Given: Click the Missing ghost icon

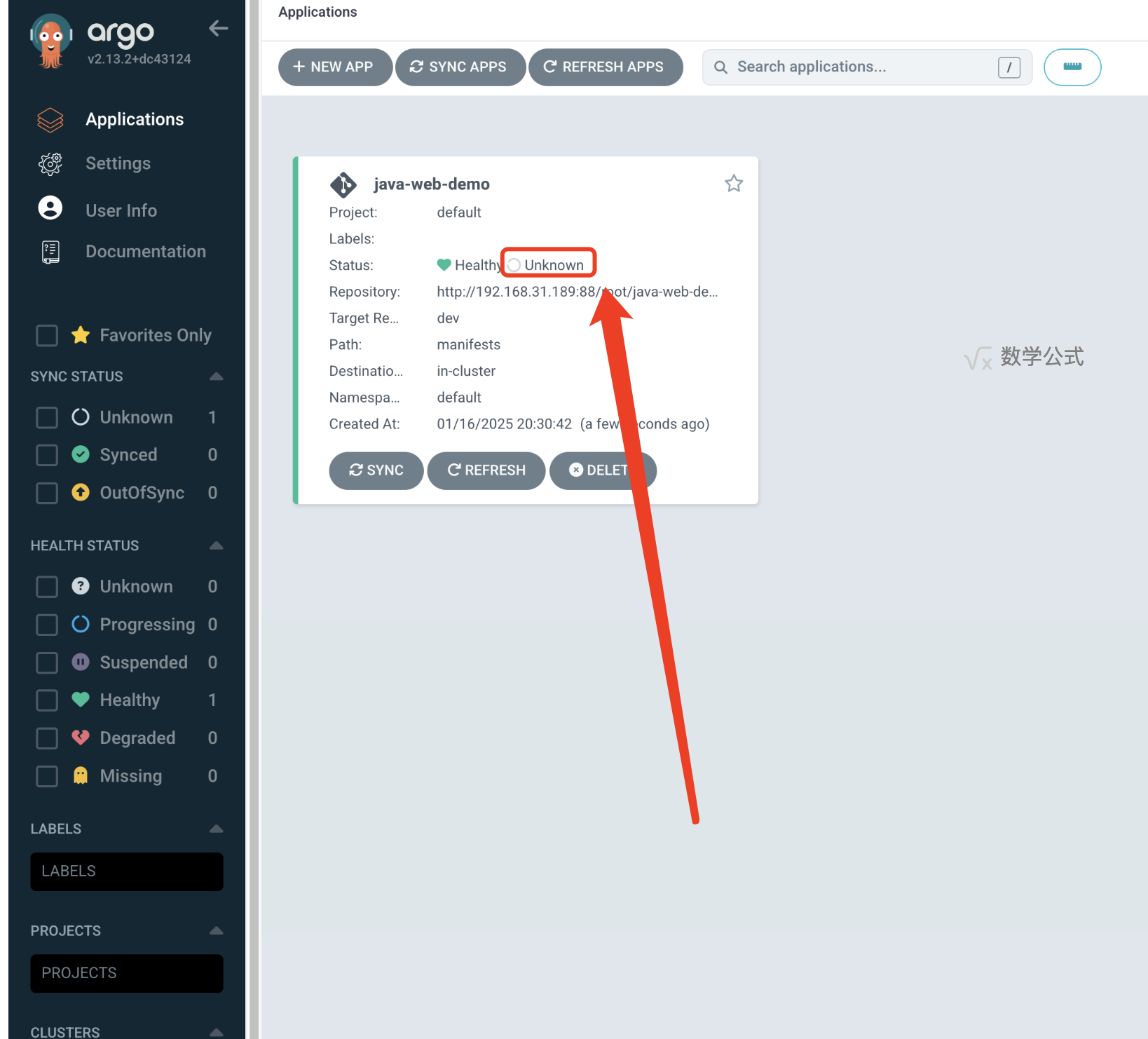Looking at the screenshot, I should coord(81,775).
